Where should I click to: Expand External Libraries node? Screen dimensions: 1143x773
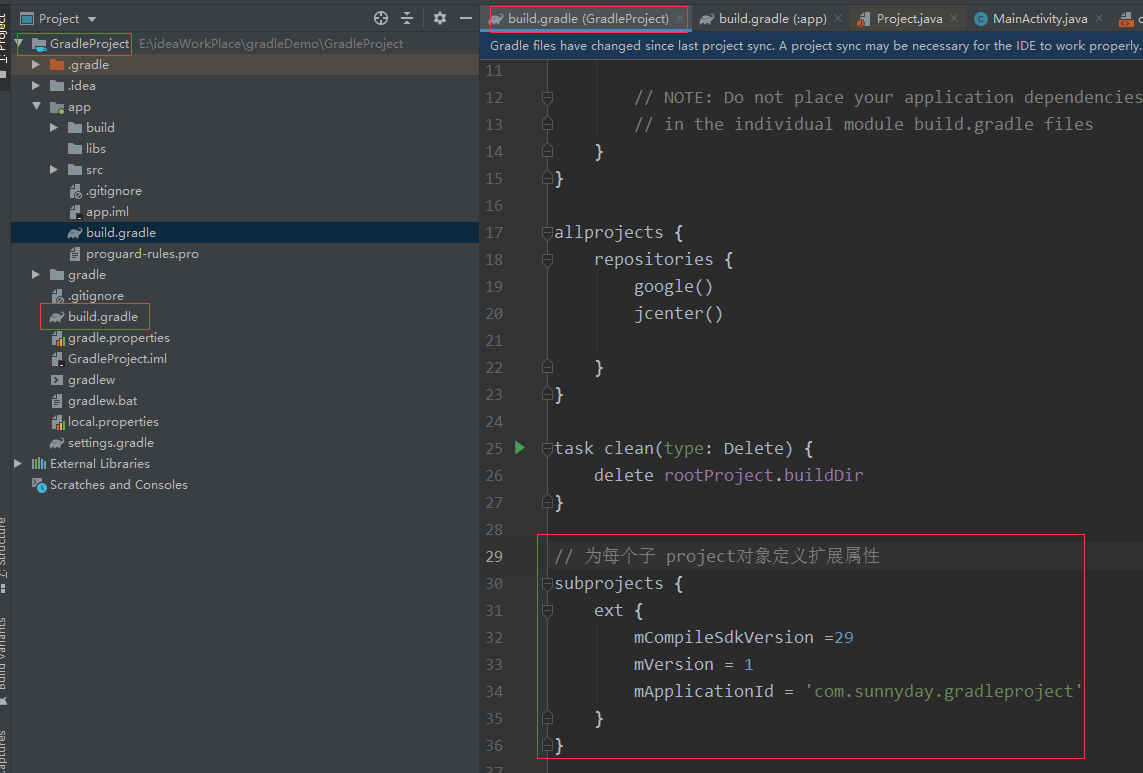coord(18,464)
